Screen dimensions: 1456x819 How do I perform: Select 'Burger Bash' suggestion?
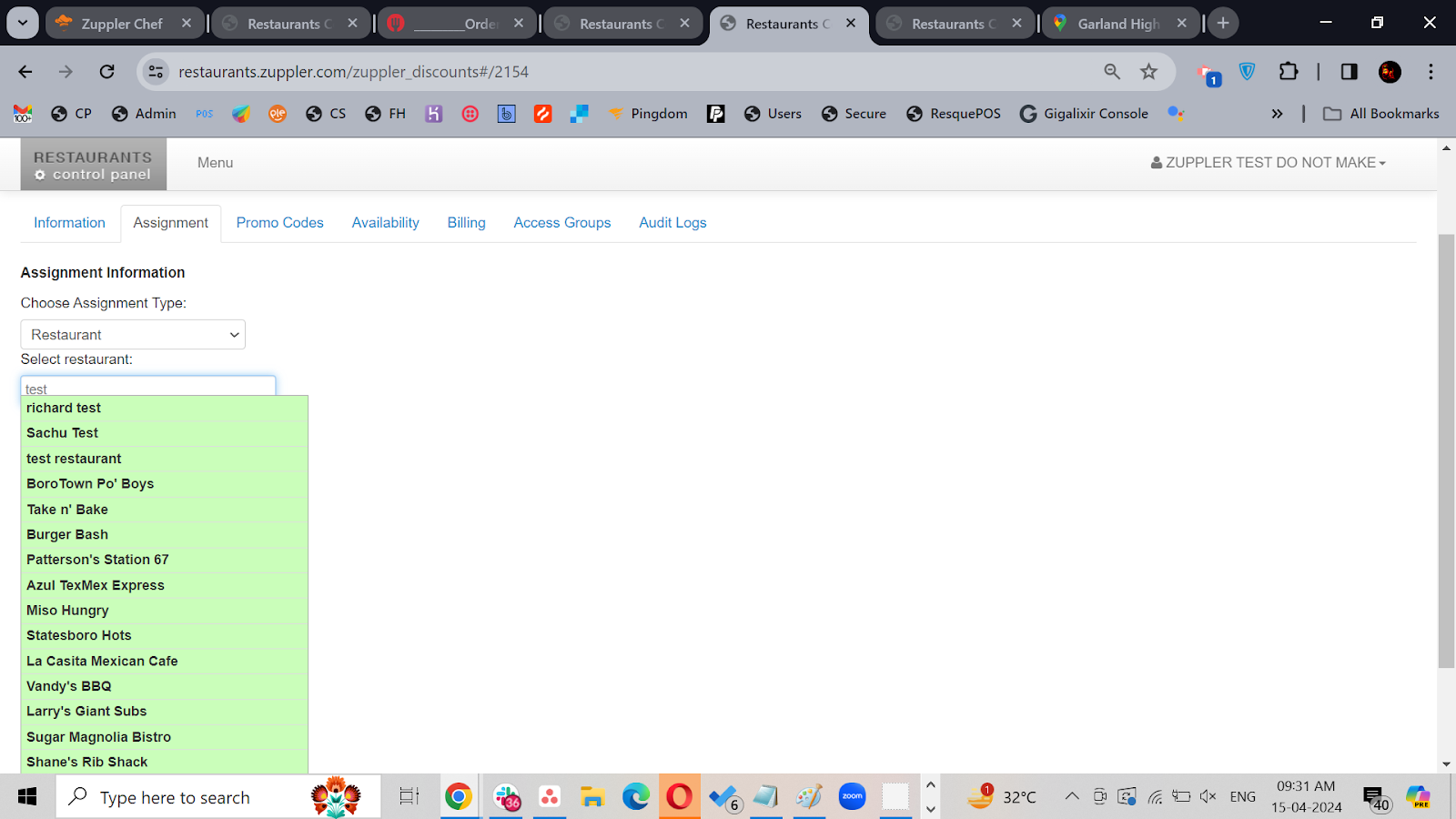coord(165,534)
